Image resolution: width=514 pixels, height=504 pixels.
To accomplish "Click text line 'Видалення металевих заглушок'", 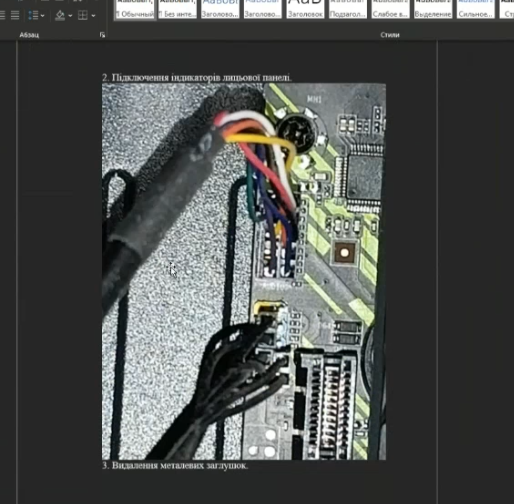I will pos(180,465).
